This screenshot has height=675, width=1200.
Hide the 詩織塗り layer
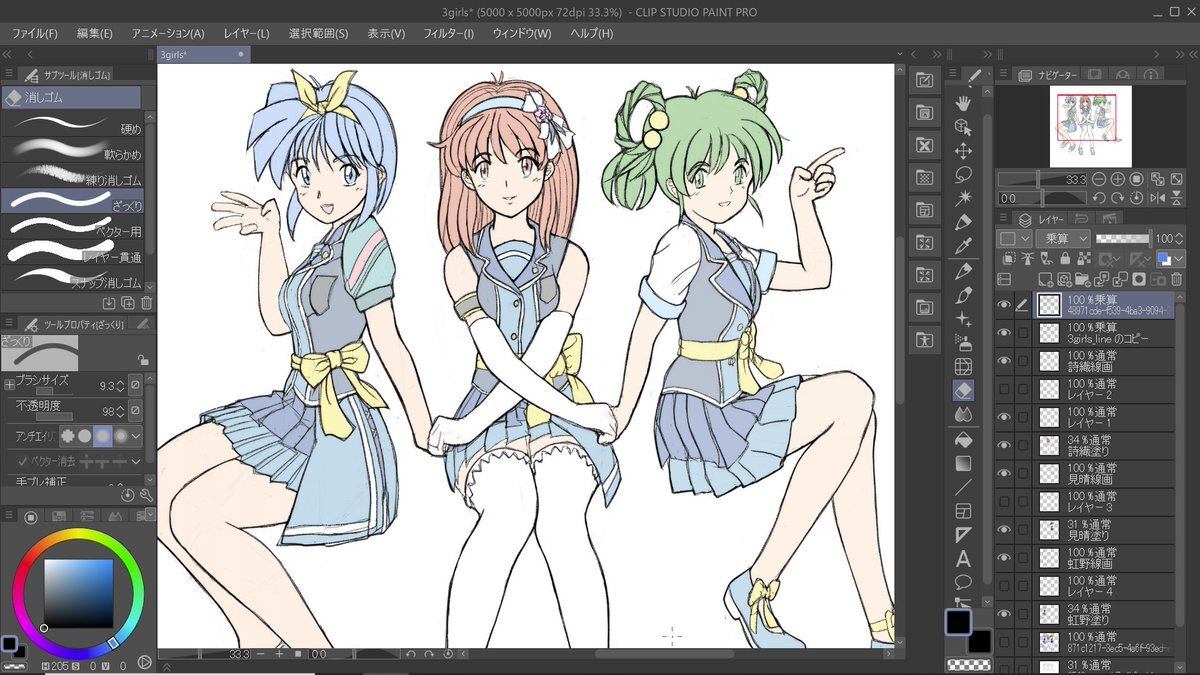[x=1004, y=445]
